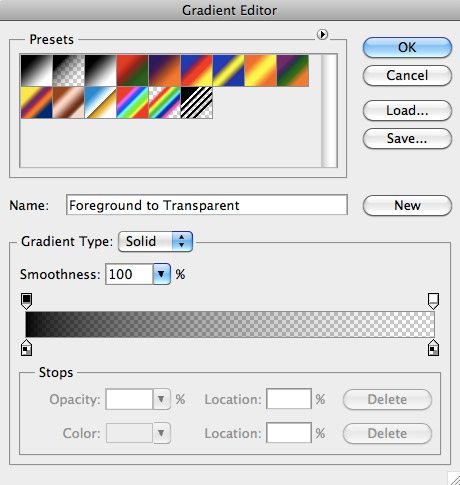Screen dimensions: 460x485
Task: Click the Cancel button
Action: pyautogui.click(x=407, y=76)
